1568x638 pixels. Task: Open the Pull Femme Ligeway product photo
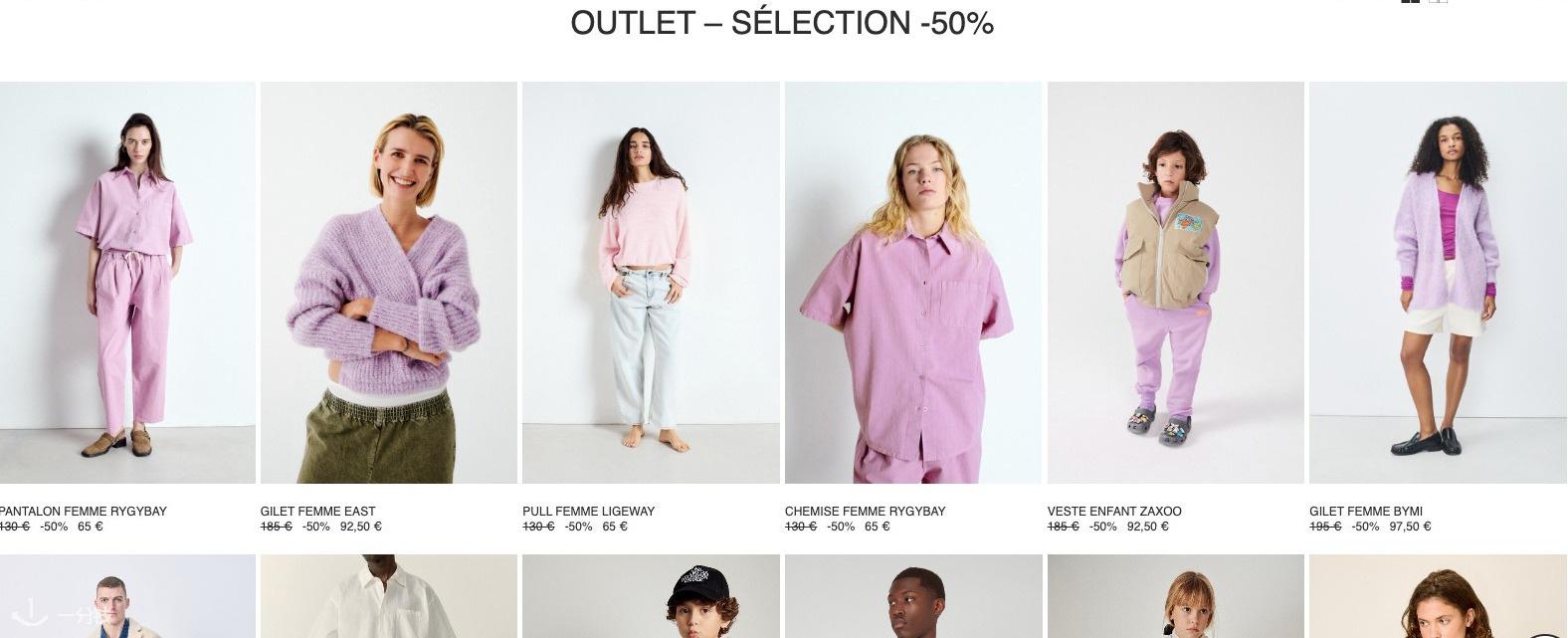tap(651, 283)
